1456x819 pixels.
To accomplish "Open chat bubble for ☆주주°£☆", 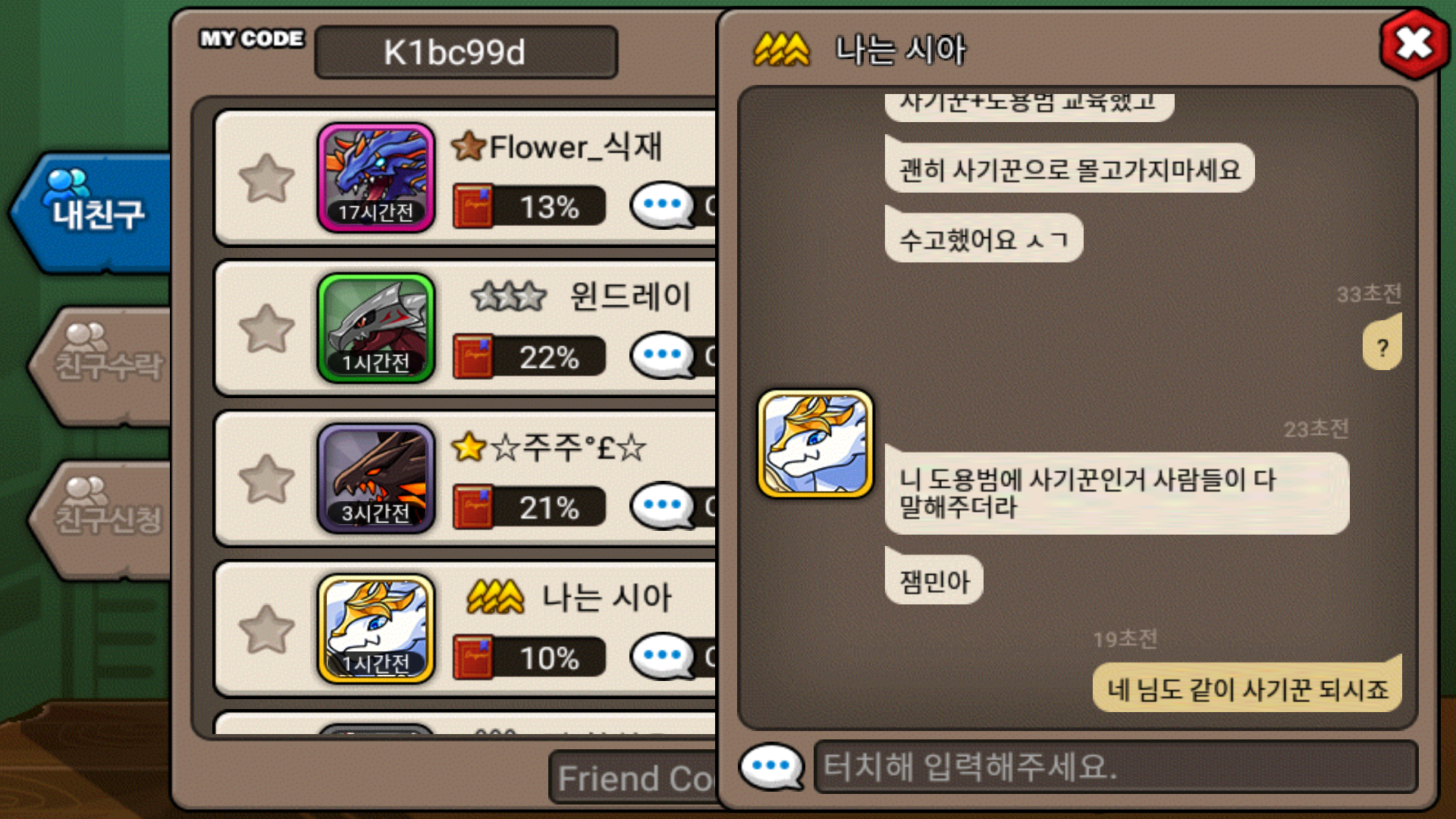I will pos(662,506).
